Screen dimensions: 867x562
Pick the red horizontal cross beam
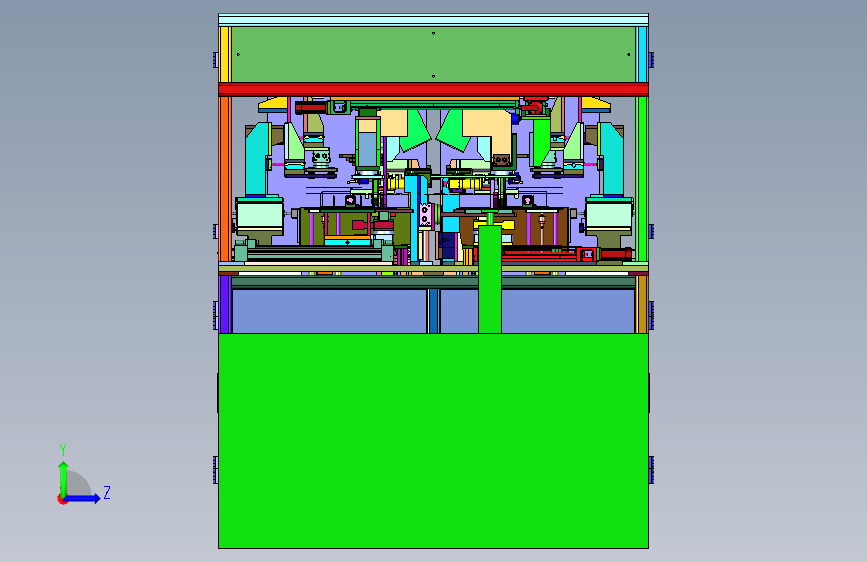[434, 90]
